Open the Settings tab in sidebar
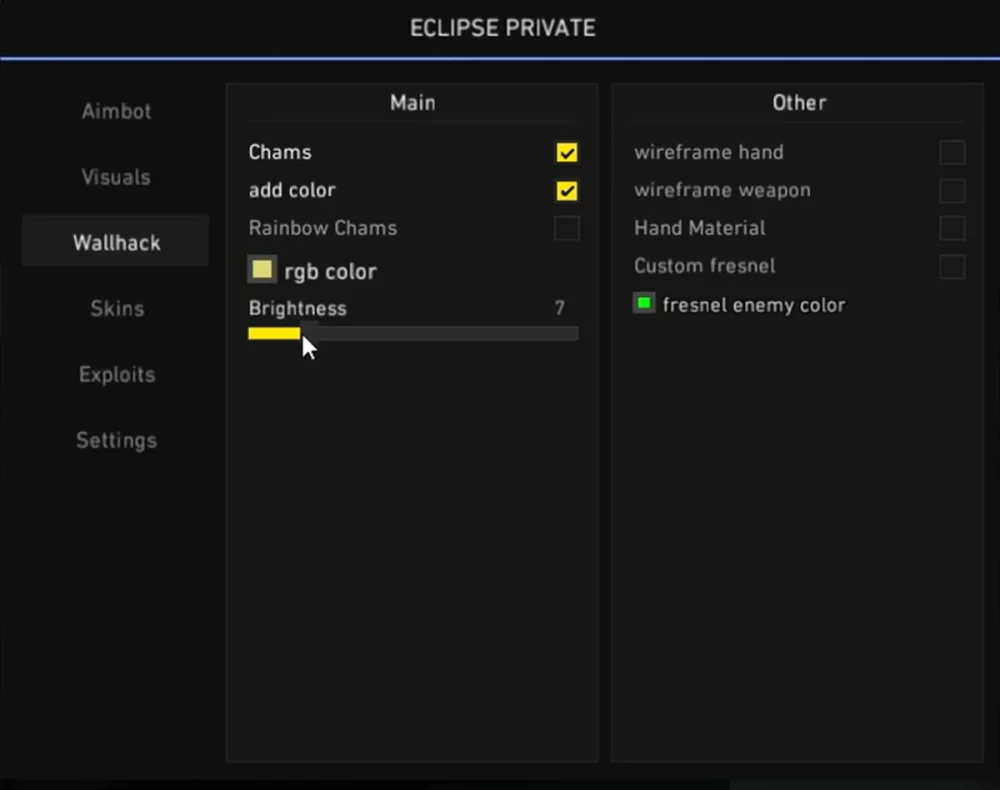The width and height of the screenshot is (1000, 790). [116, 440]
